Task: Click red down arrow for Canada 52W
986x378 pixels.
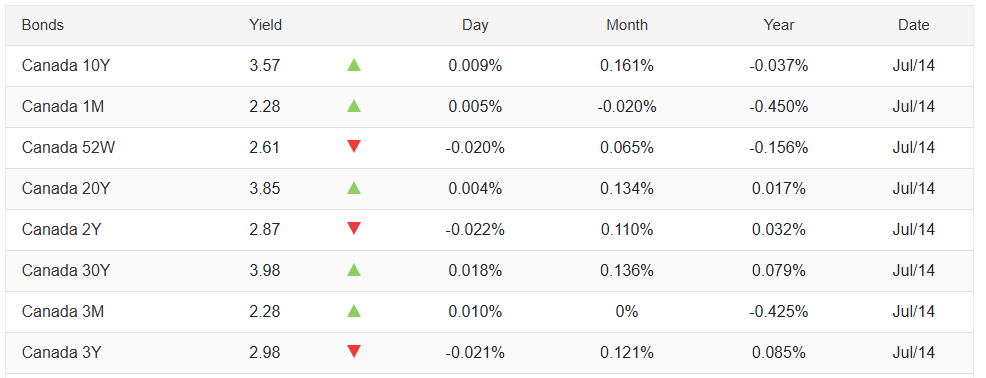Action: 354,147
